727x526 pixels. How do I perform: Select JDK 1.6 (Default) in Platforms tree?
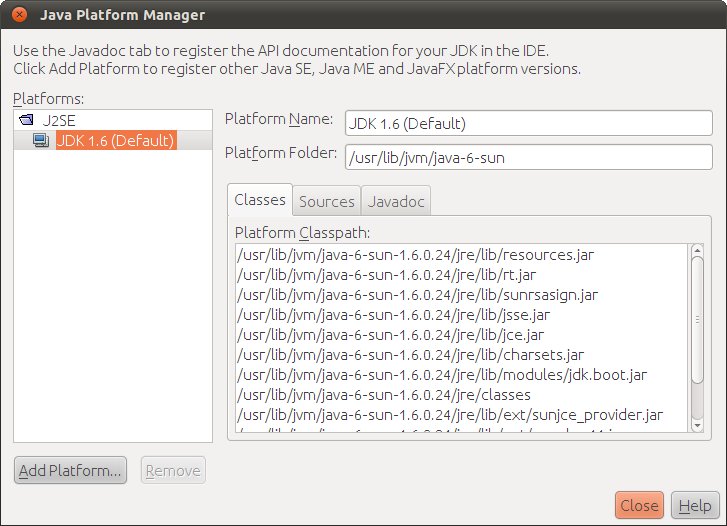coord(116,140)
